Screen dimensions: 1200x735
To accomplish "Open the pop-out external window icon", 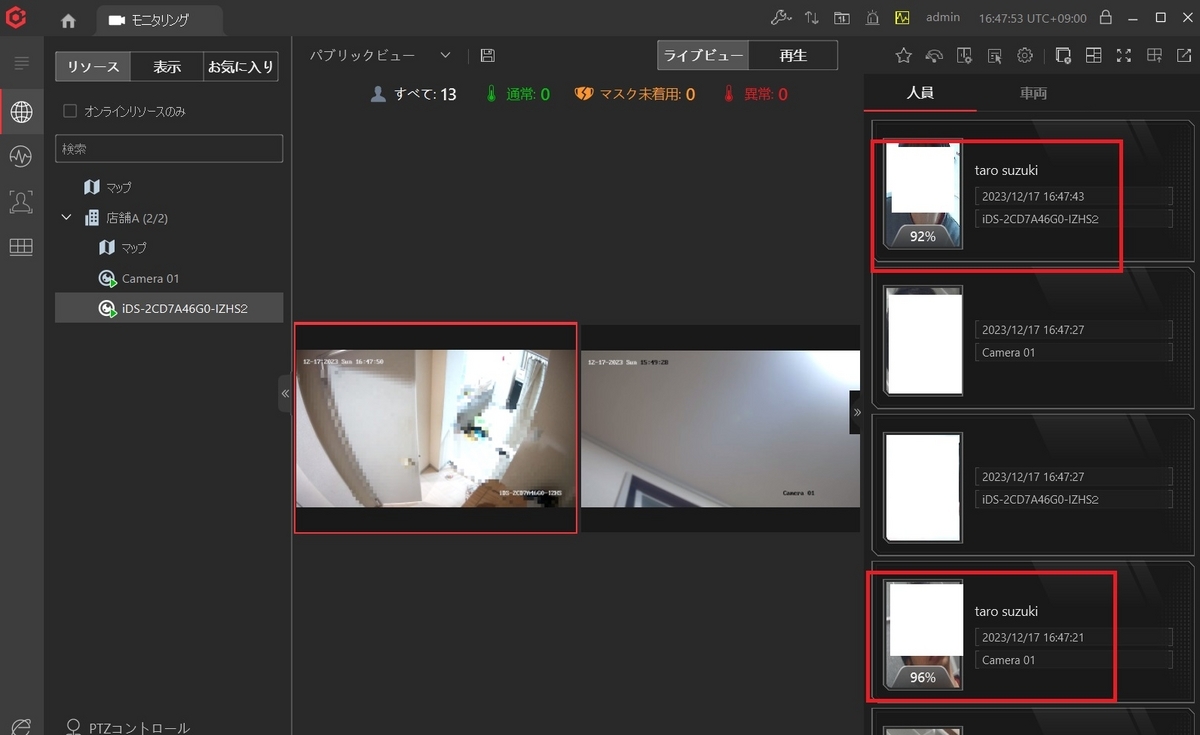I will (x=1184, y=56).
